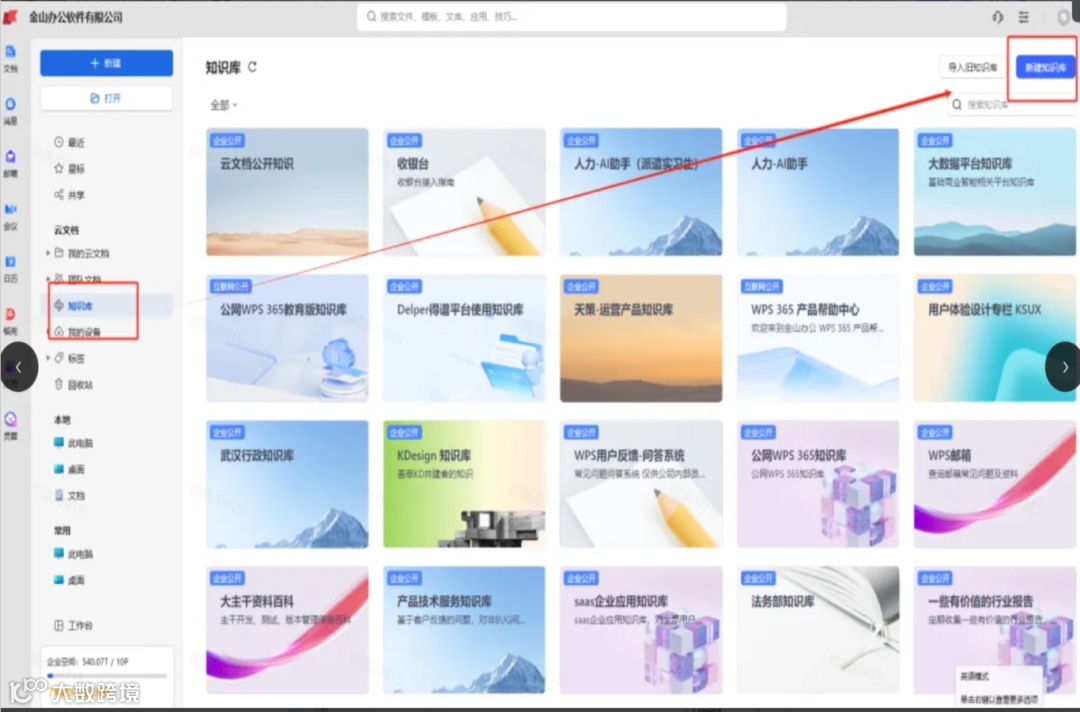Open 法务部知识库 card
Image resolution: width=1080 pixels, height=712 pixels.
818,630
